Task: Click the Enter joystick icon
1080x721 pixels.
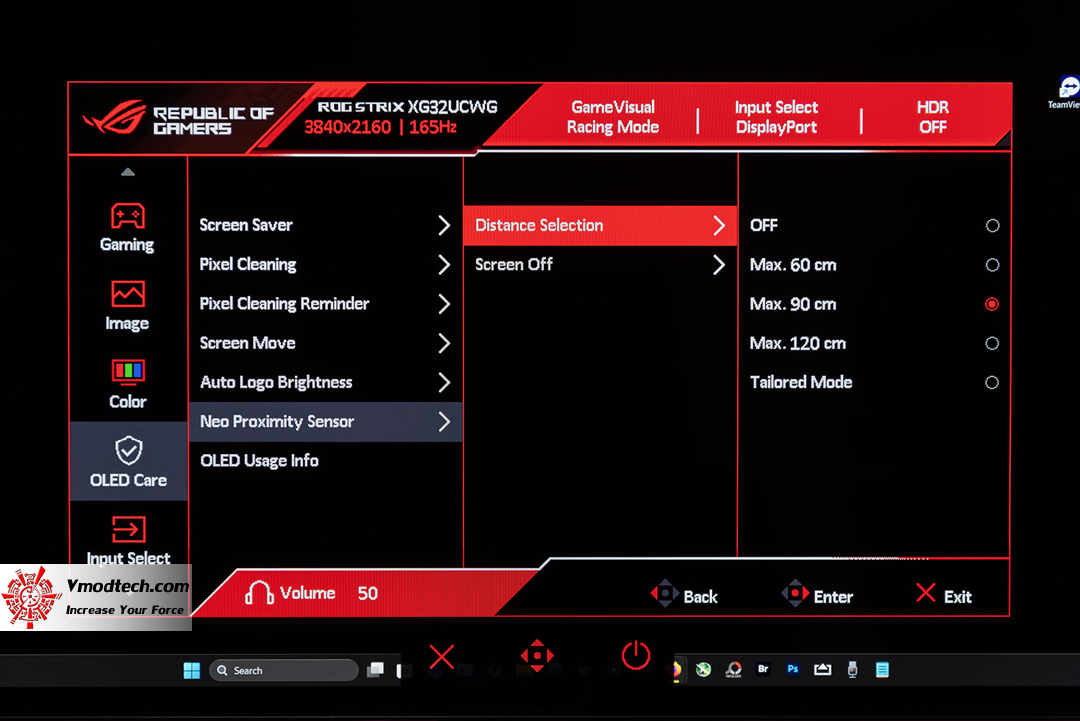Action: (795, 594)
